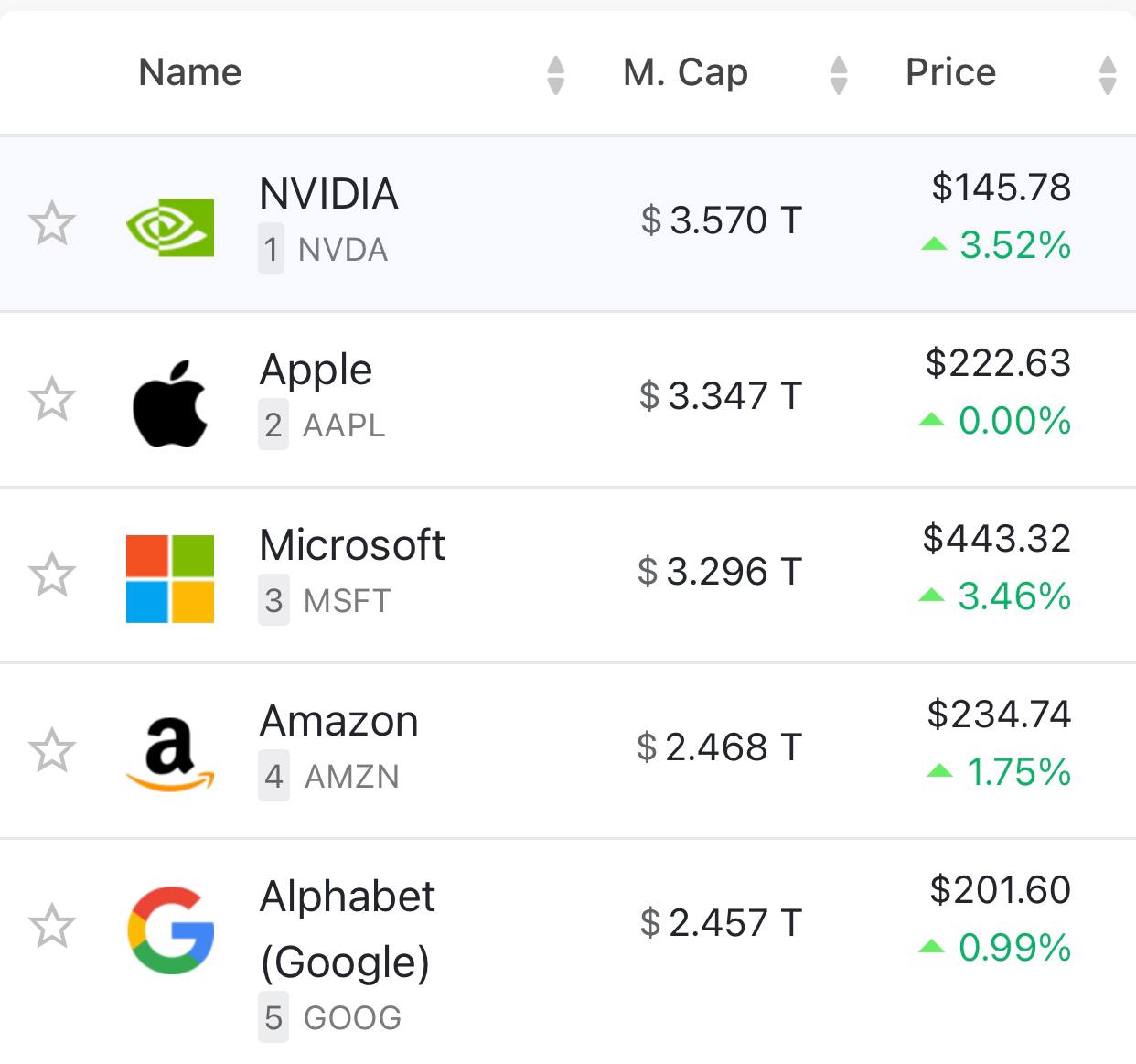The image size is (1136, 1064).
Task: Sort by Price using the arrows
Action: coord(1108,75)
